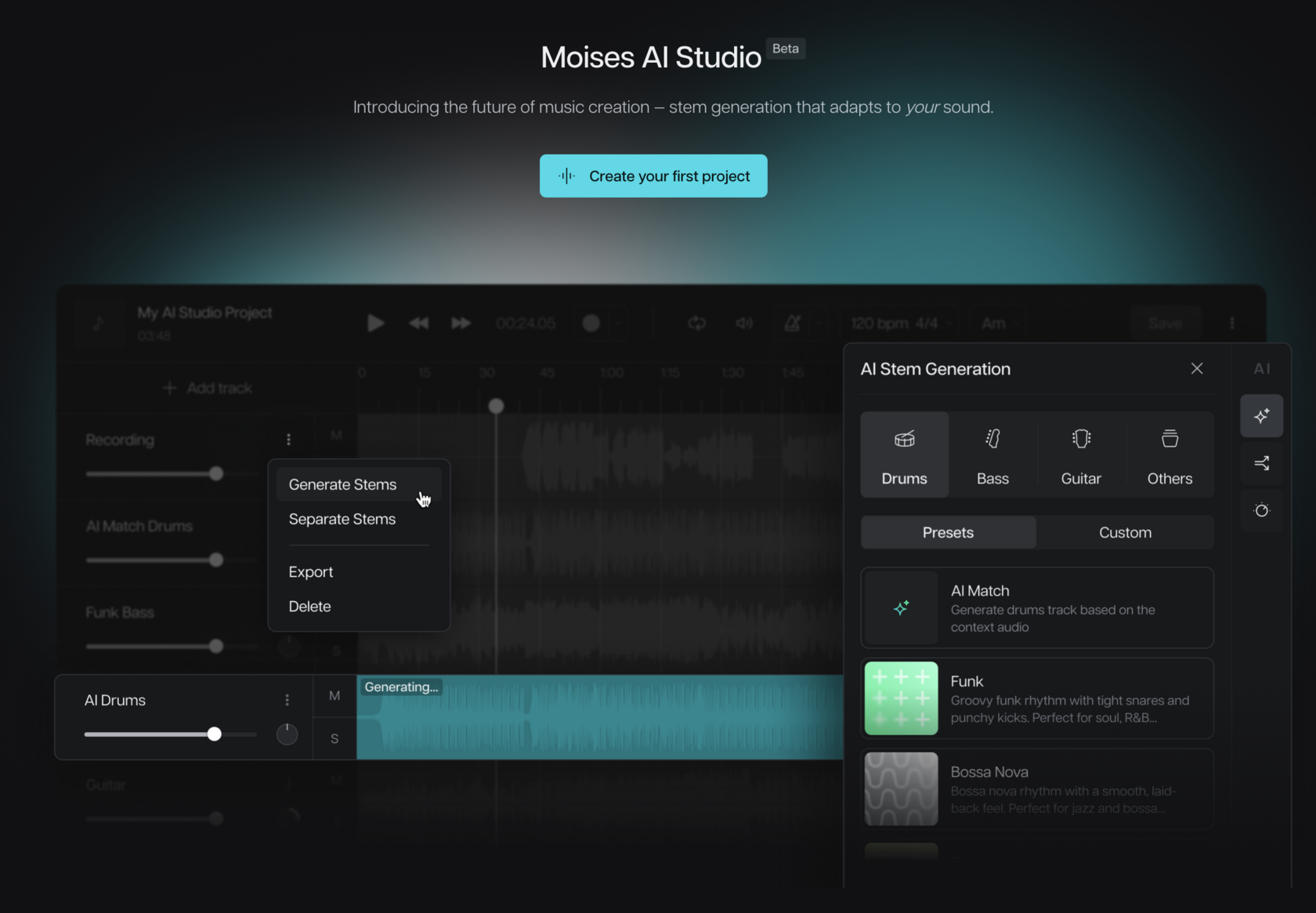Open the AI generation sparkle sidebar icon
The height and width of the screenshot is (913, 1316).
pyautogui.click(x=1262, y=415)
